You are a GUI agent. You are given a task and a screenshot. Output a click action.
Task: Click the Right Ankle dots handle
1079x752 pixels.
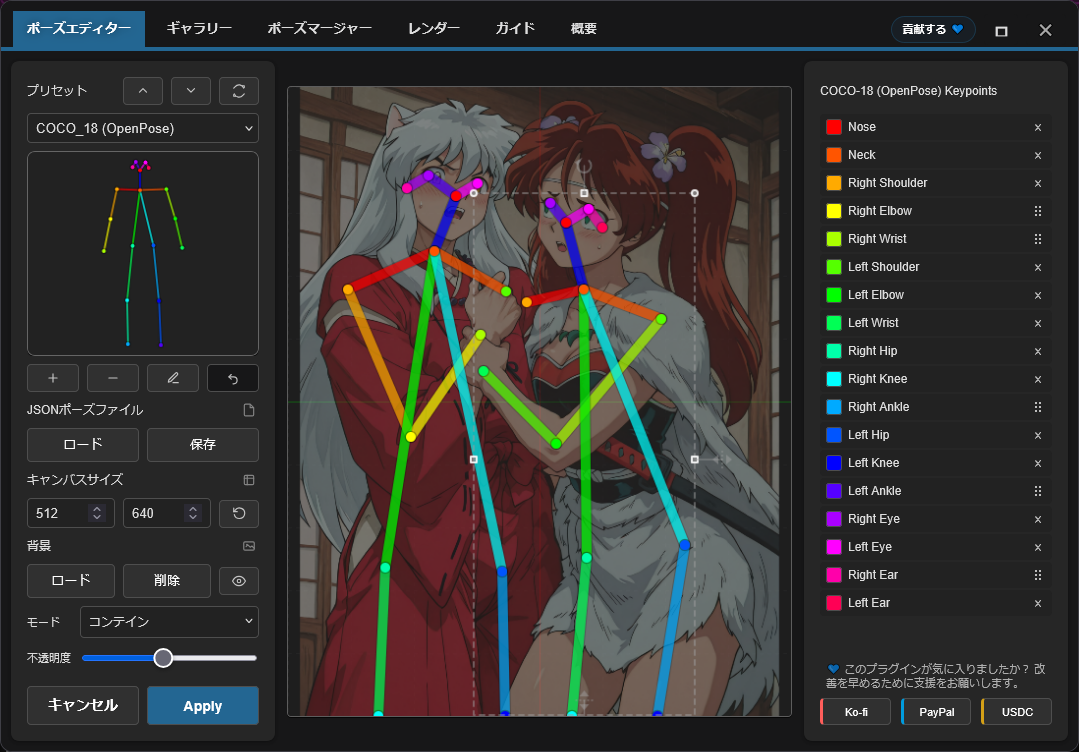pyautogui.click(x=1038, y=407)
